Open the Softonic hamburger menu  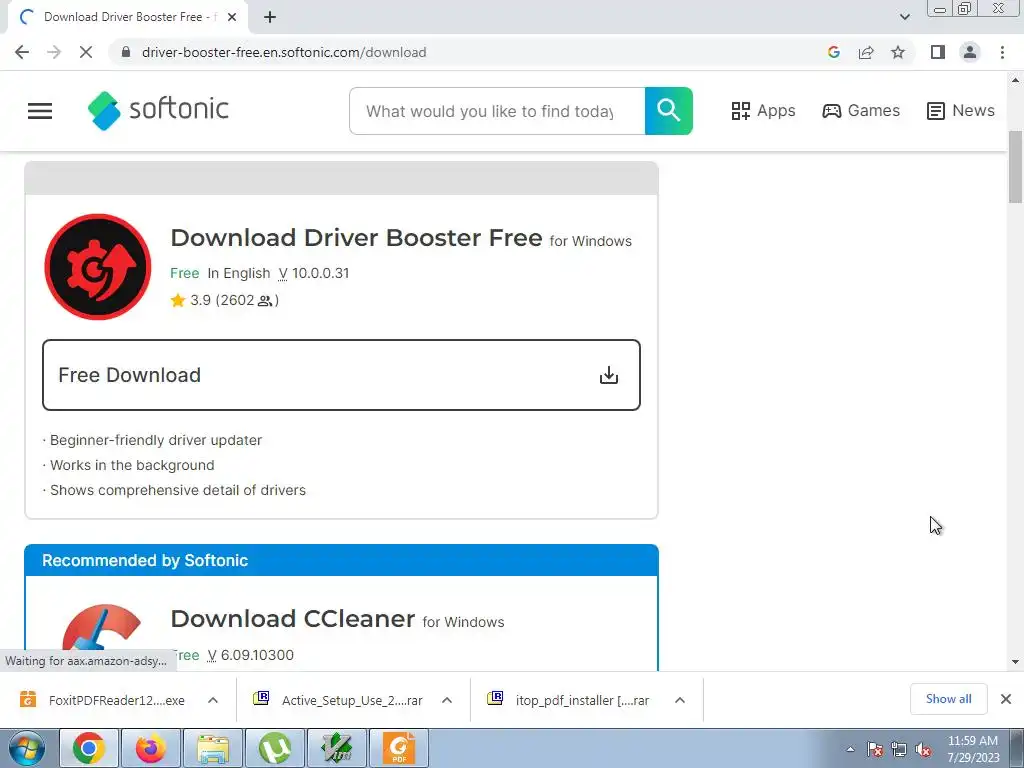coord(39,111)
